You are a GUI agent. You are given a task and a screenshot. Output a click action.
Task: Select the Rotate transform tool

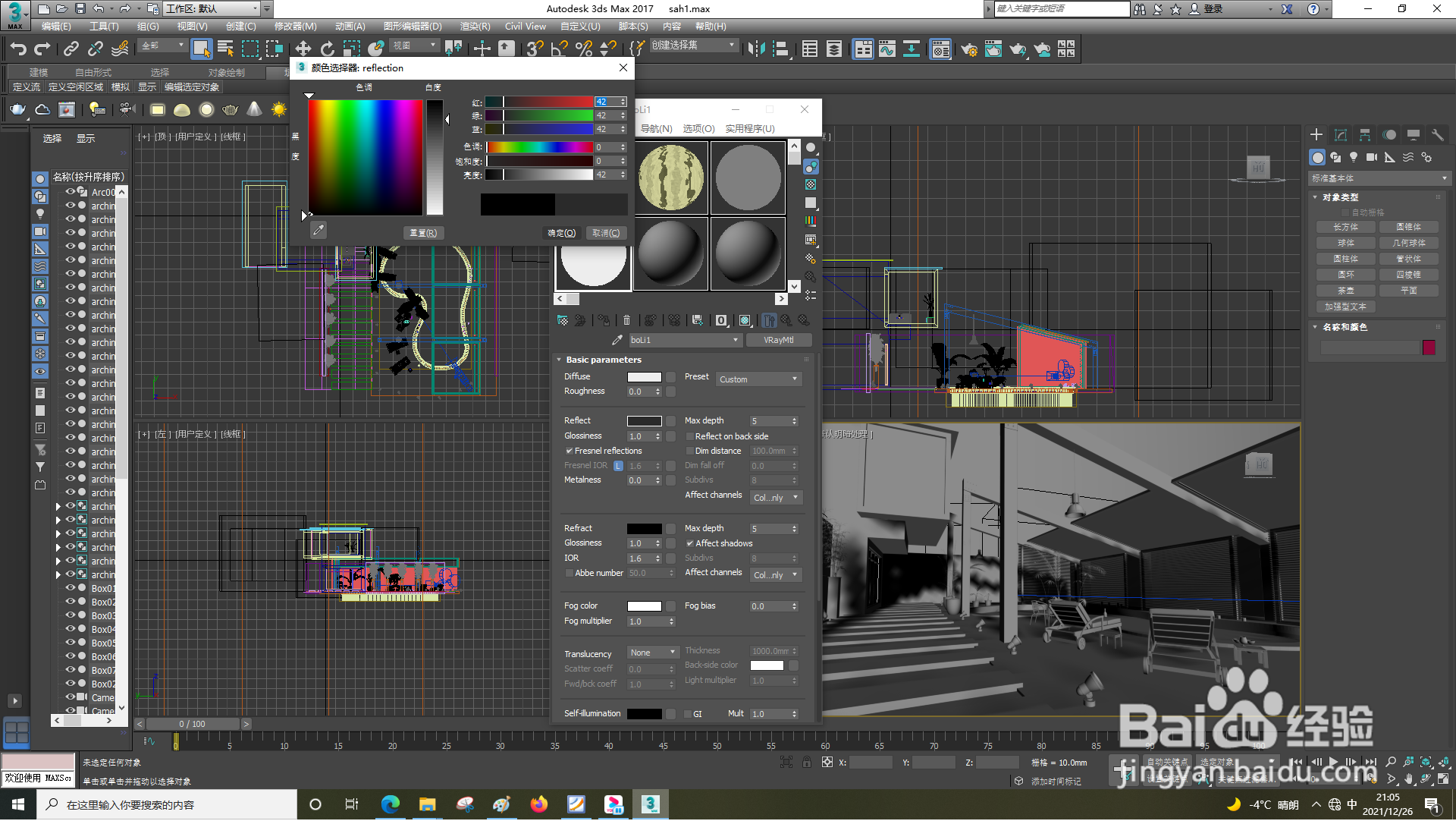point(327,49)
